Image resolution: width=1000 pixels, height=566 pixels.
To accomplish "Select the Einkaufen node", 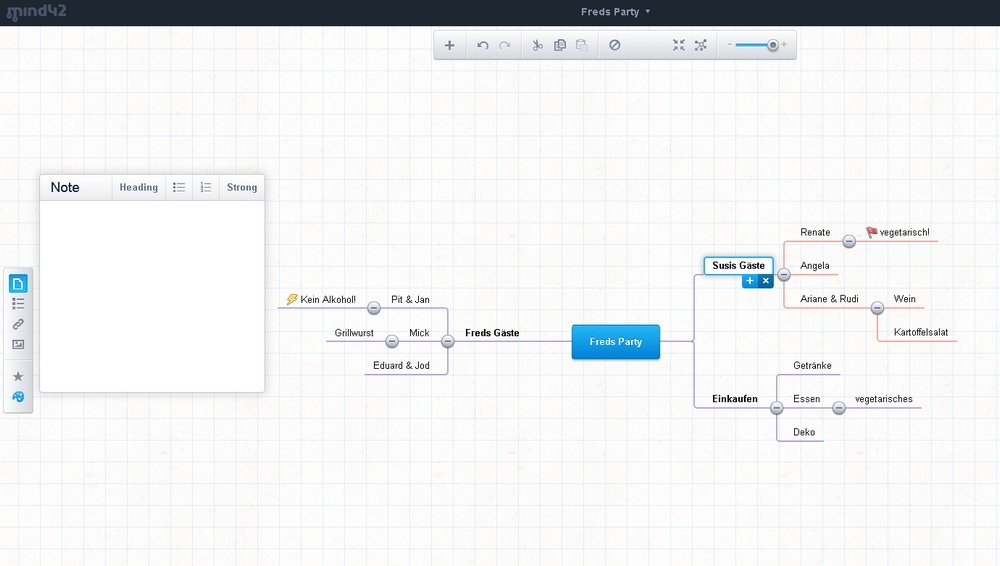I will 735,399.
